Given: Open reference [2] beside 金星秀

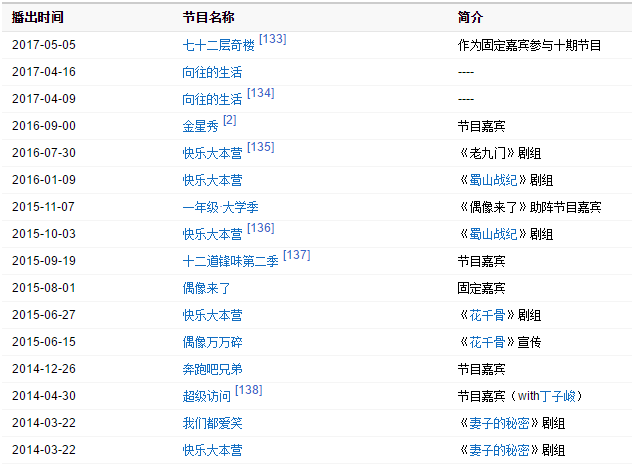Looking at the screenshot, I should pyautogui.click(x=229, y=120).
